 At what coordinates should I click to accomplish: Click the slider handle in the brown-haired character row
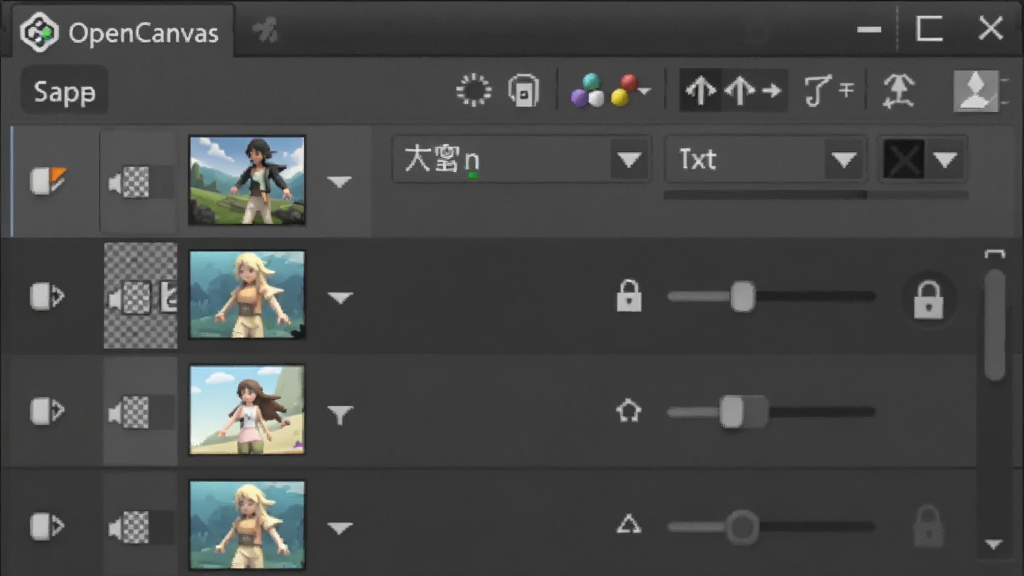click(x=732, y=412)
